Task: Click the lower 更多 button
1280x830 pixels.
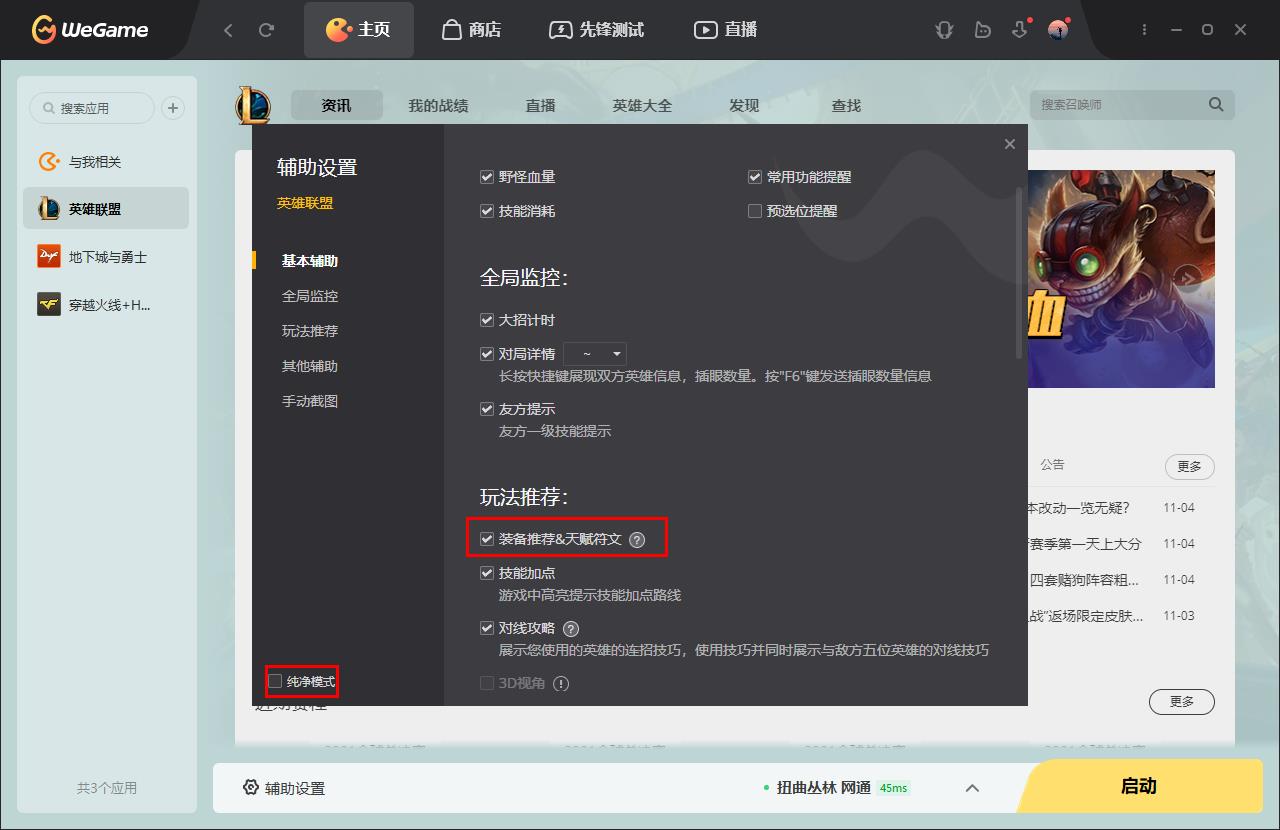Action: click(x=1182, y=702)
